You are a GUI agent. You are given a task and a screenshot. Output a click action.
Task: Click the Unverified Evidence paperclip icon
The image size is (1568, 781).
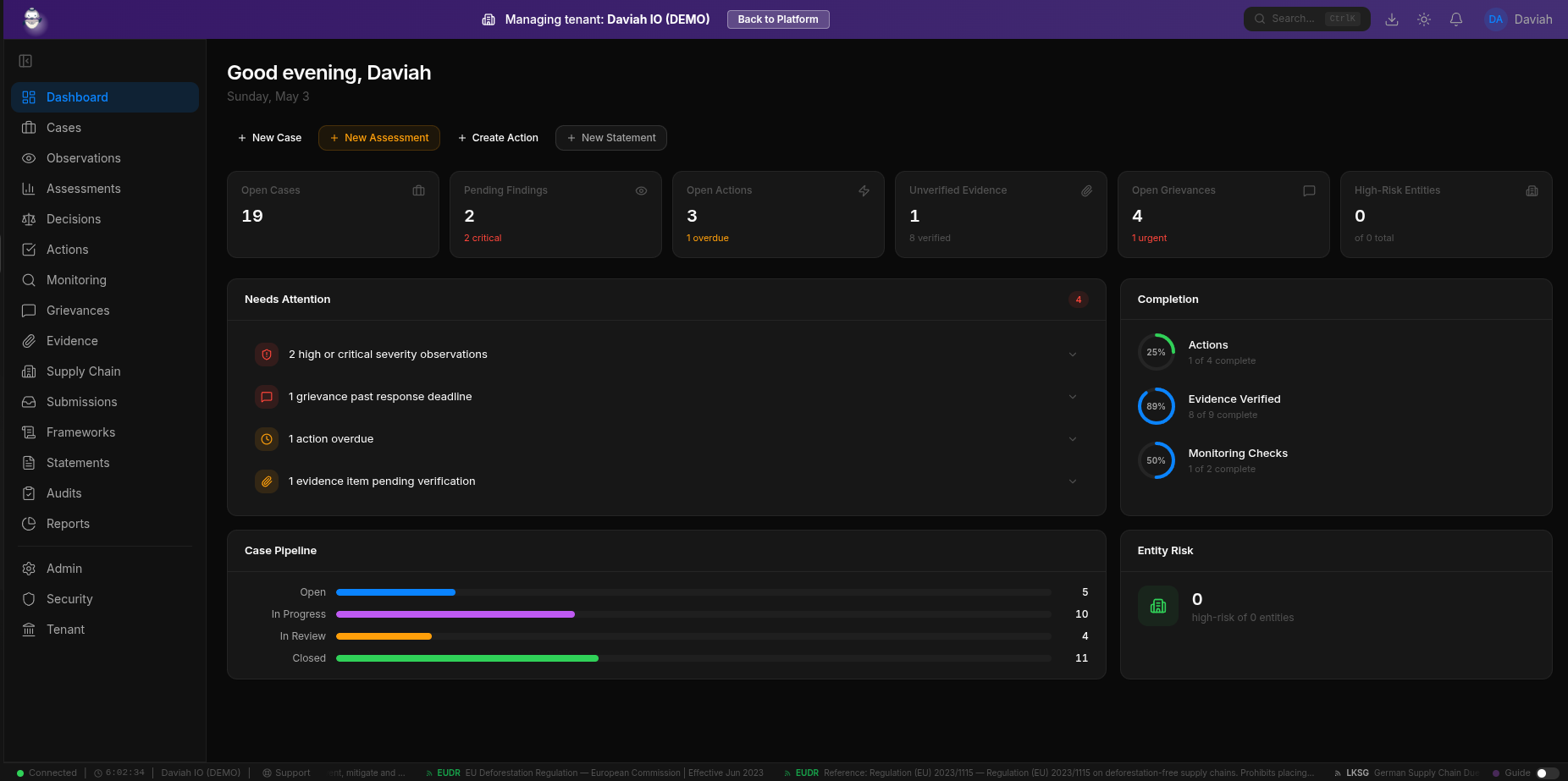[1086, 190]
